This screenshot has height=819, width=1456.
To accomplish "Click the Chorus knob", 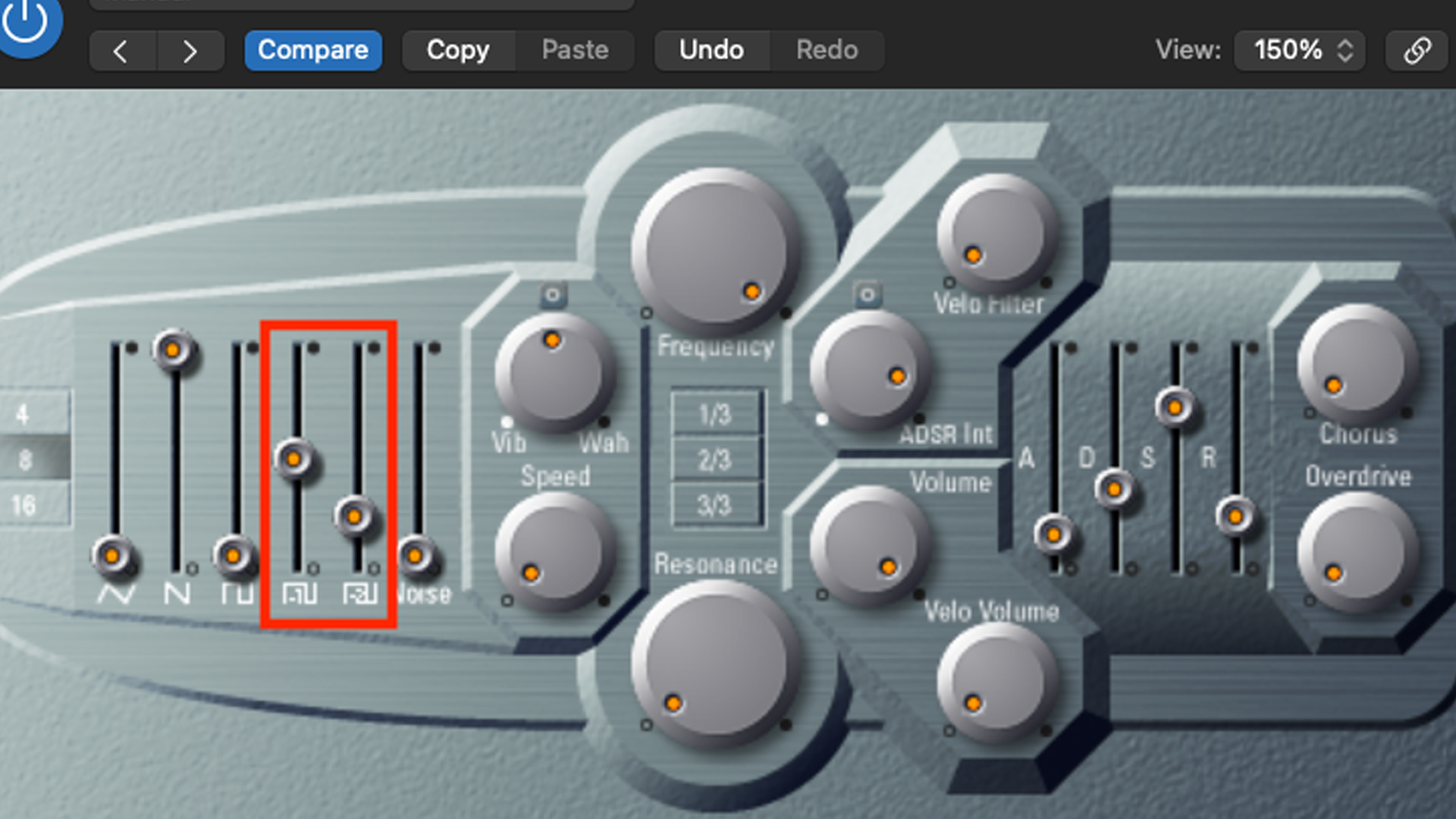I will [x=1357, y=362].
